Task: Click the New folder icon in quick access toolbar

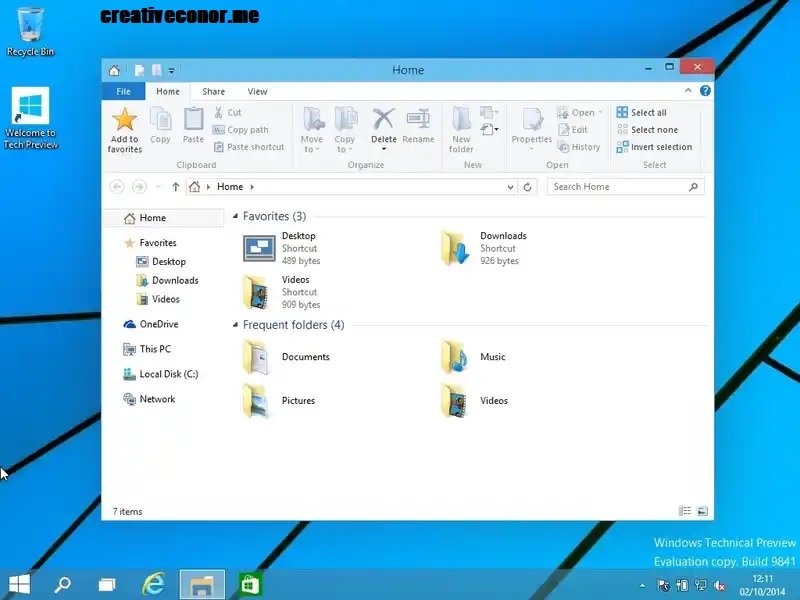Action: click(157, 70)
